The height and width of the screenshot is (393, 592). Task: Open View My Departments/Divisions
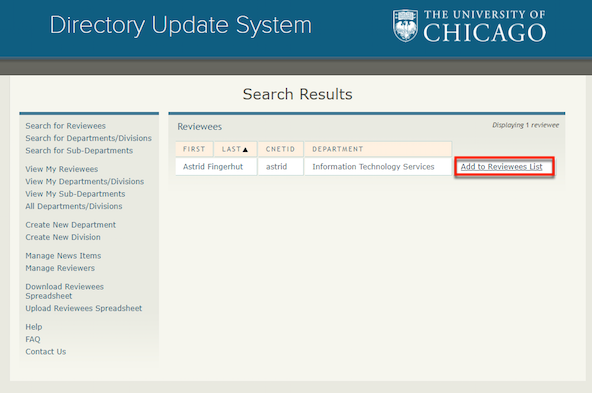pyautogui.click(x=85, y=182)
